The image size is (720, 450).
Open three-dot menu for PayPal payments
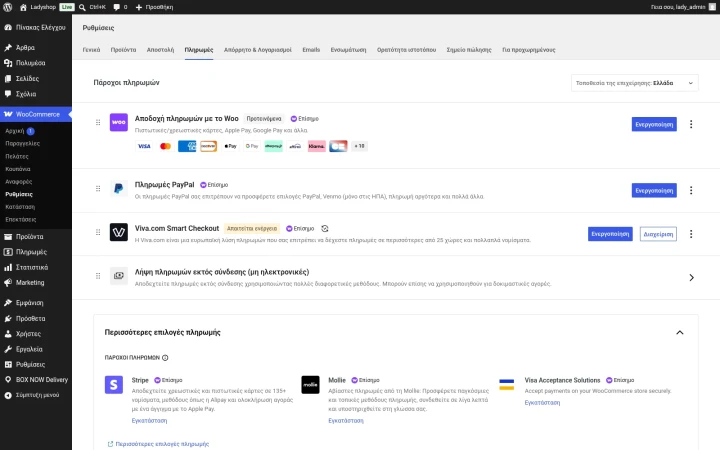(x=691, y=191)
